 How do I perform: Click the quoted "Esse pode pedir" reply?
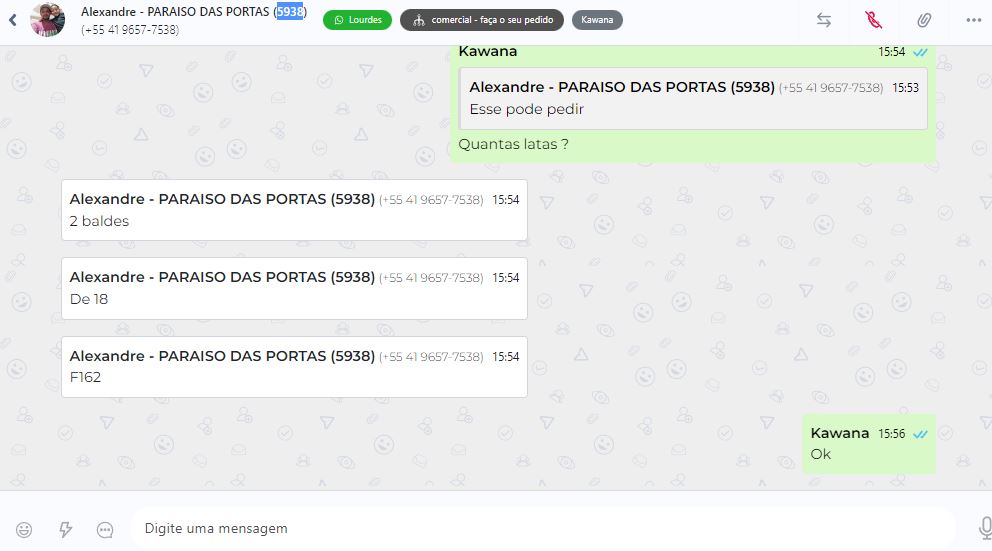coord(693,99)
